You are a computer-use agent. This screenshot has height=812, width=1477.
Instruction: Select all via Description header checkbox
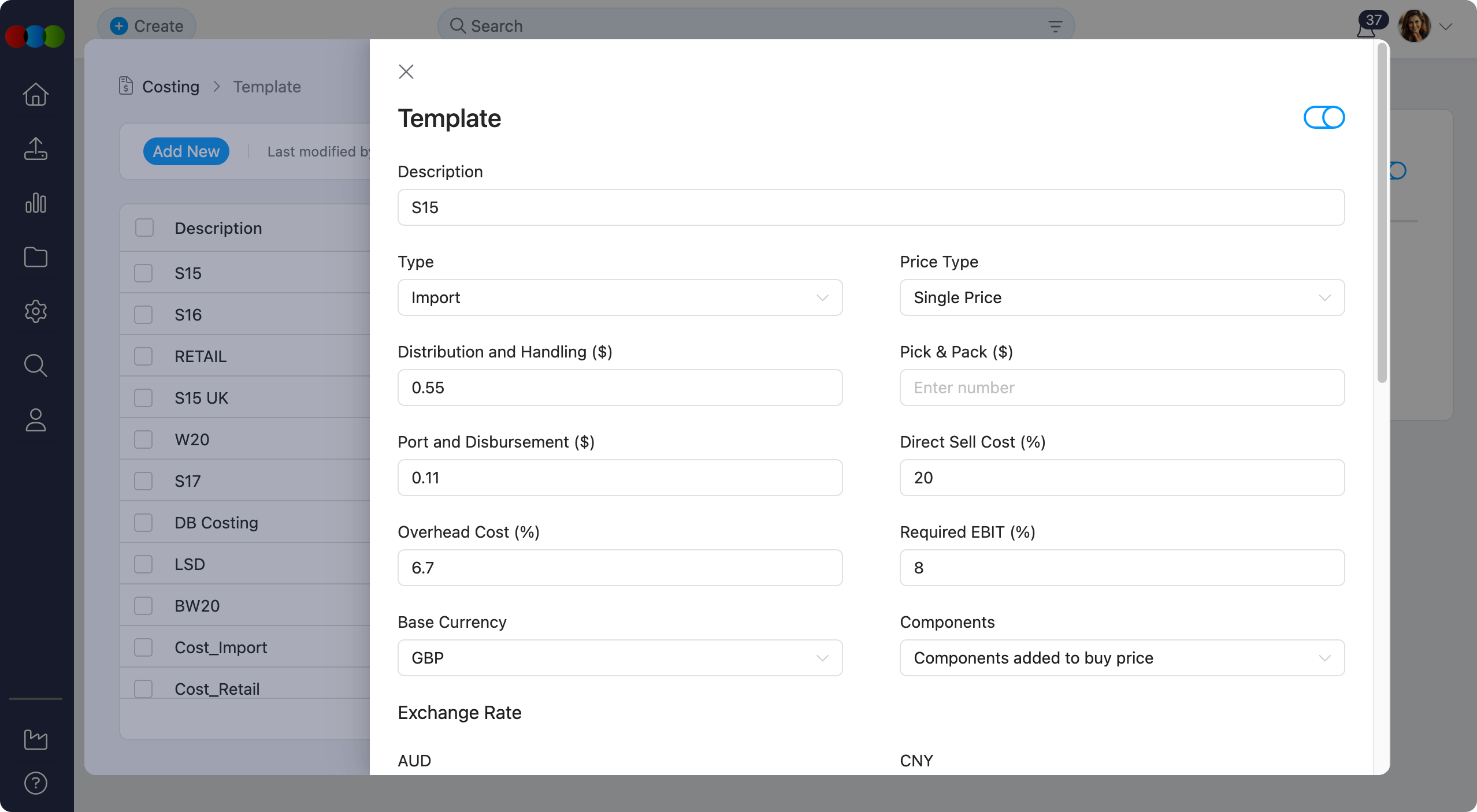(144, 228)
